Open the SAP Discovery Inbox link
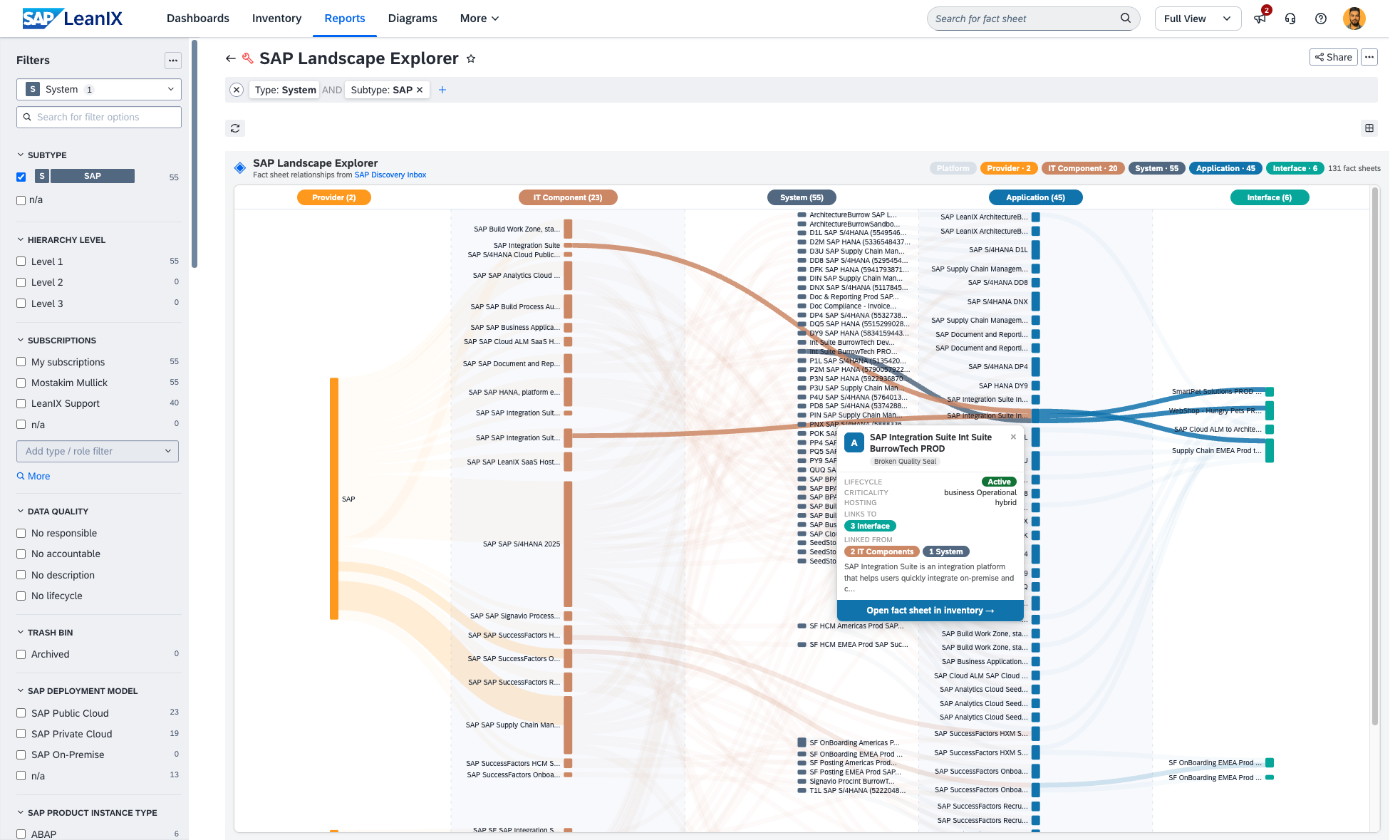Screen dimensions: 1400x840 390,175
